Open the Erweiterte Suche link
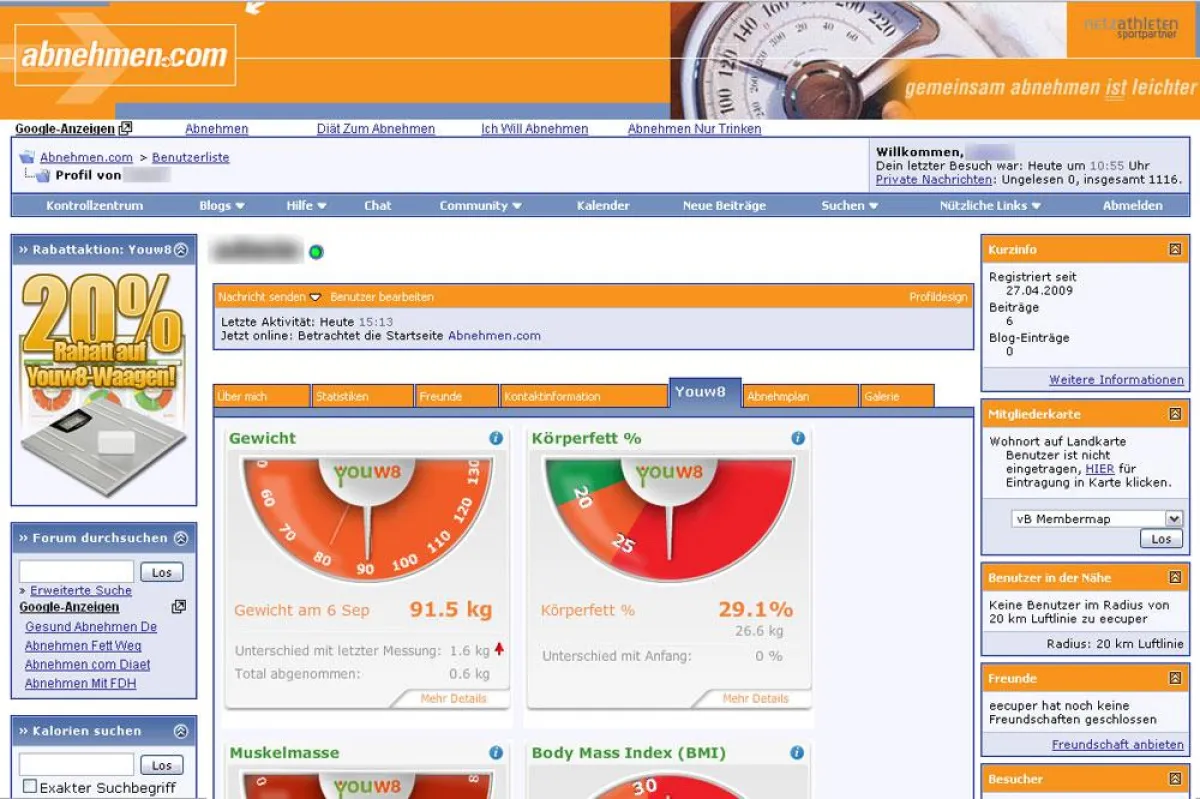This screenshot has width=1200, height=799. pyautogui.click(x=81, y=591)
